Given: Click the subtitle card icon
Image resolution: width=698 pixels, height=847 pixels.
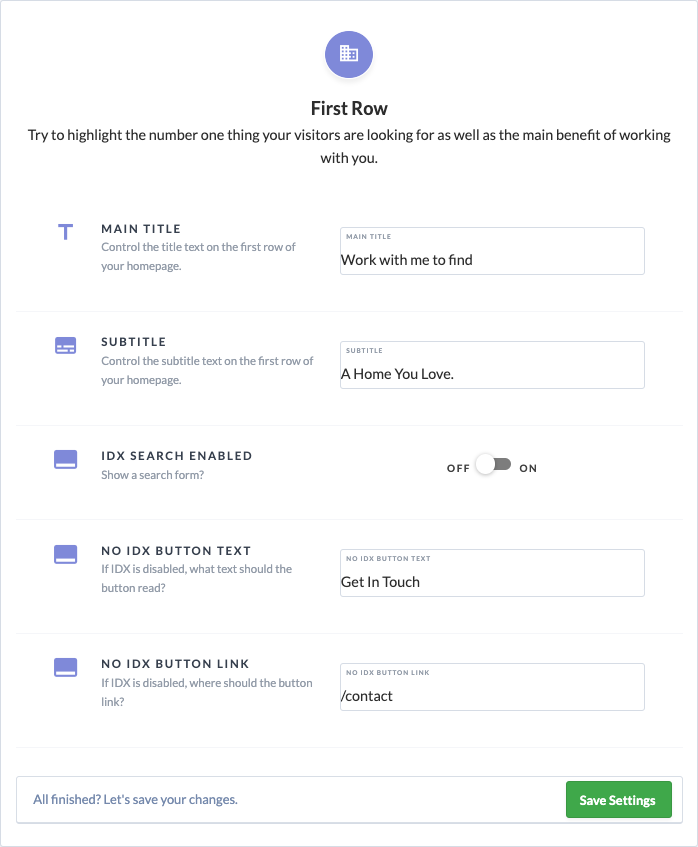Looking at the screenshot, I should click(65, 345).
